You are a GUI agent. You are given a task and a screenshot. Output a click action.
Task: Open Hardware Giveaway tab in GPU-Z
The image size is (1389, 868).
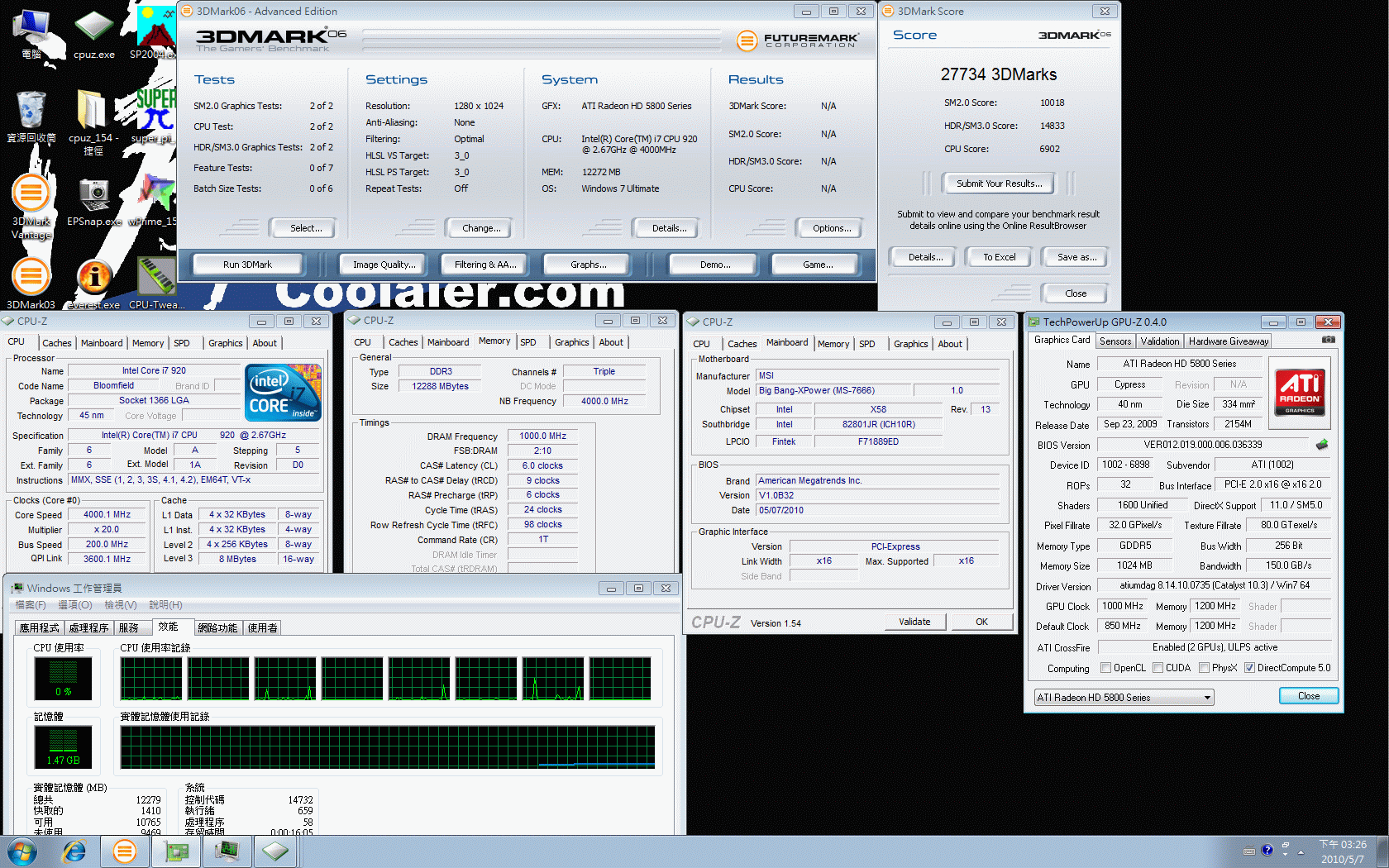pyautogui.click(x=1229, y=341)
